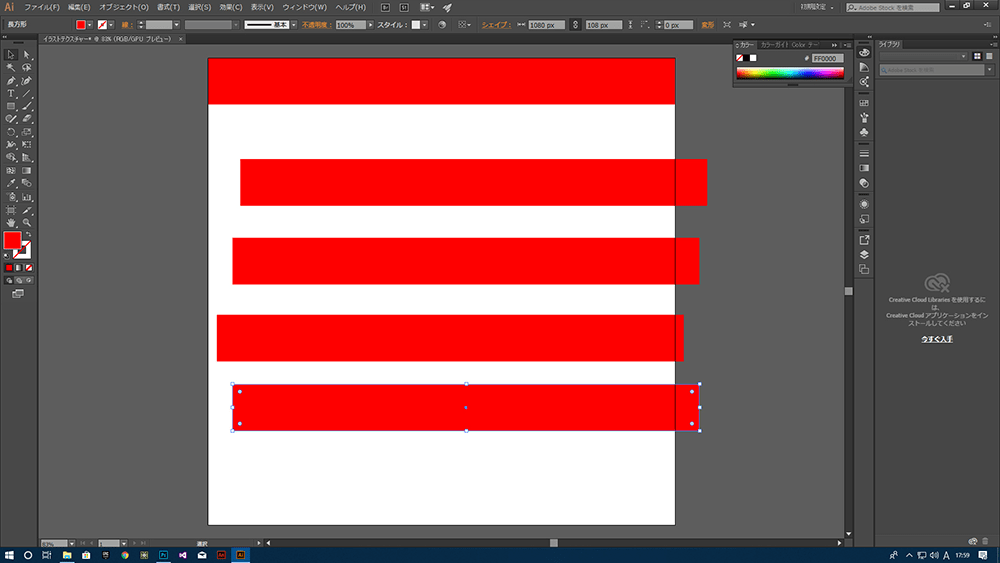Screen dimensions: 1000x563
Task: Click the 変形 transform link in control bar
Action: click(x=707, y=25)
